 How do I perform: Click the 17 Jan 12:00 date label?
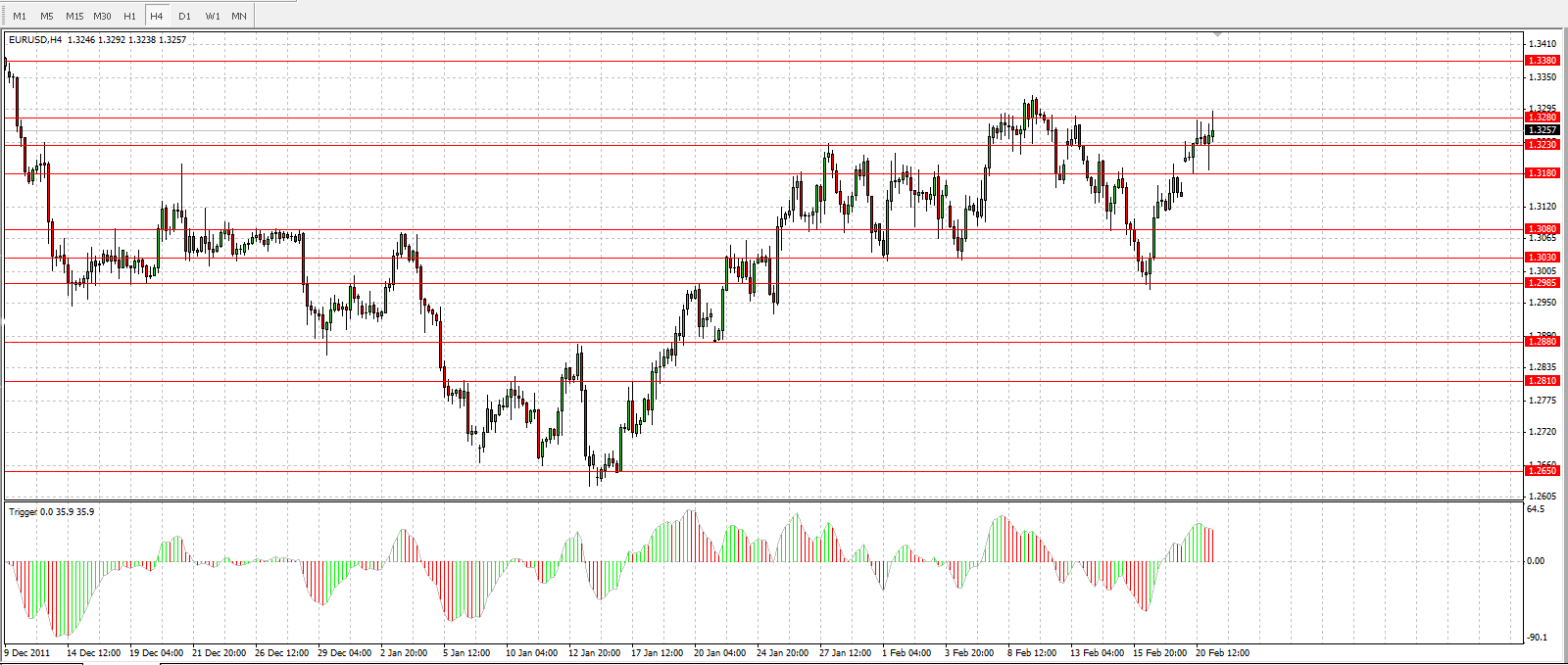point(658,652)
